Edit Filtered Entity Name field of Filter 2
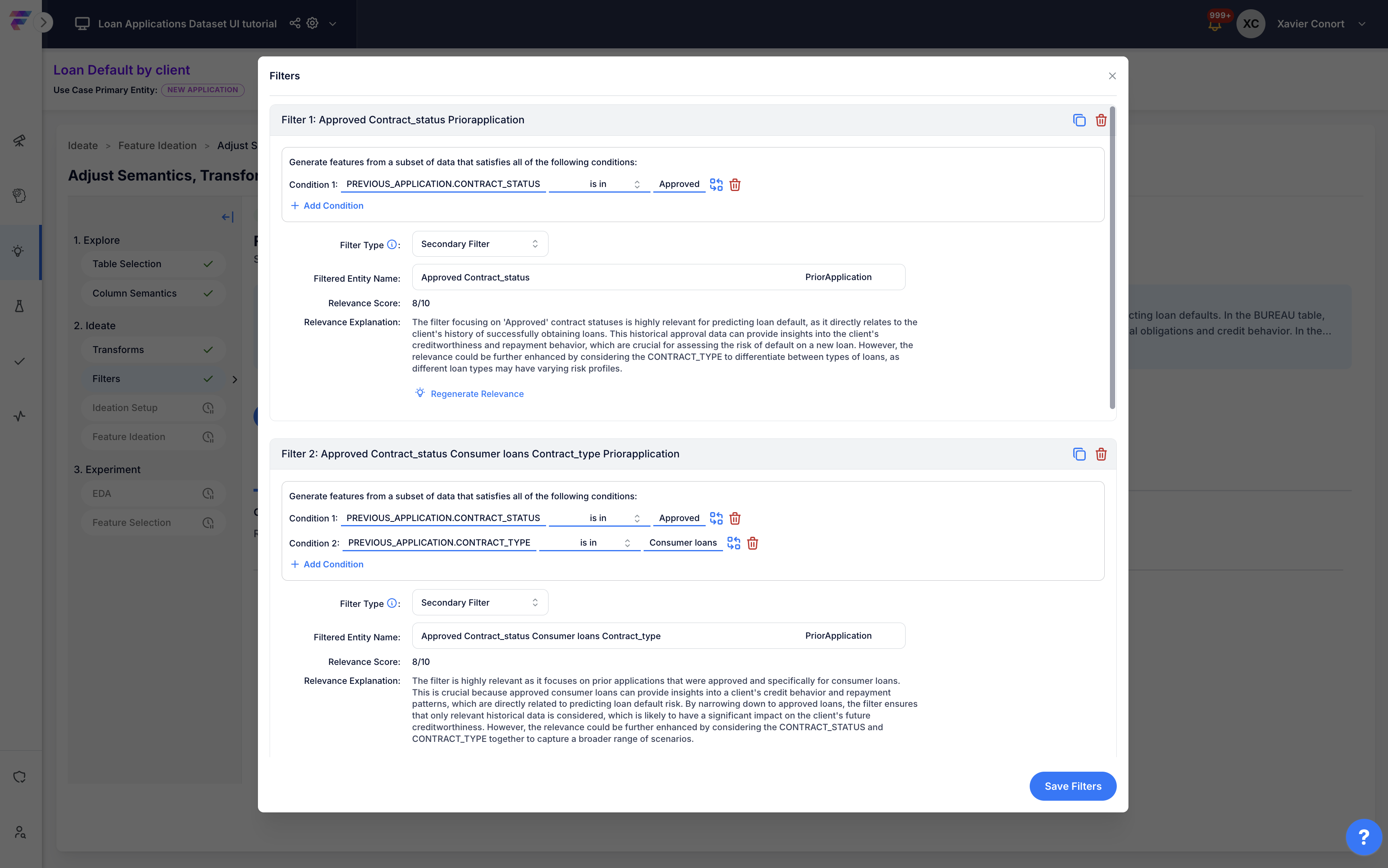Screen dimensions: 1388x868 [659, 636]
